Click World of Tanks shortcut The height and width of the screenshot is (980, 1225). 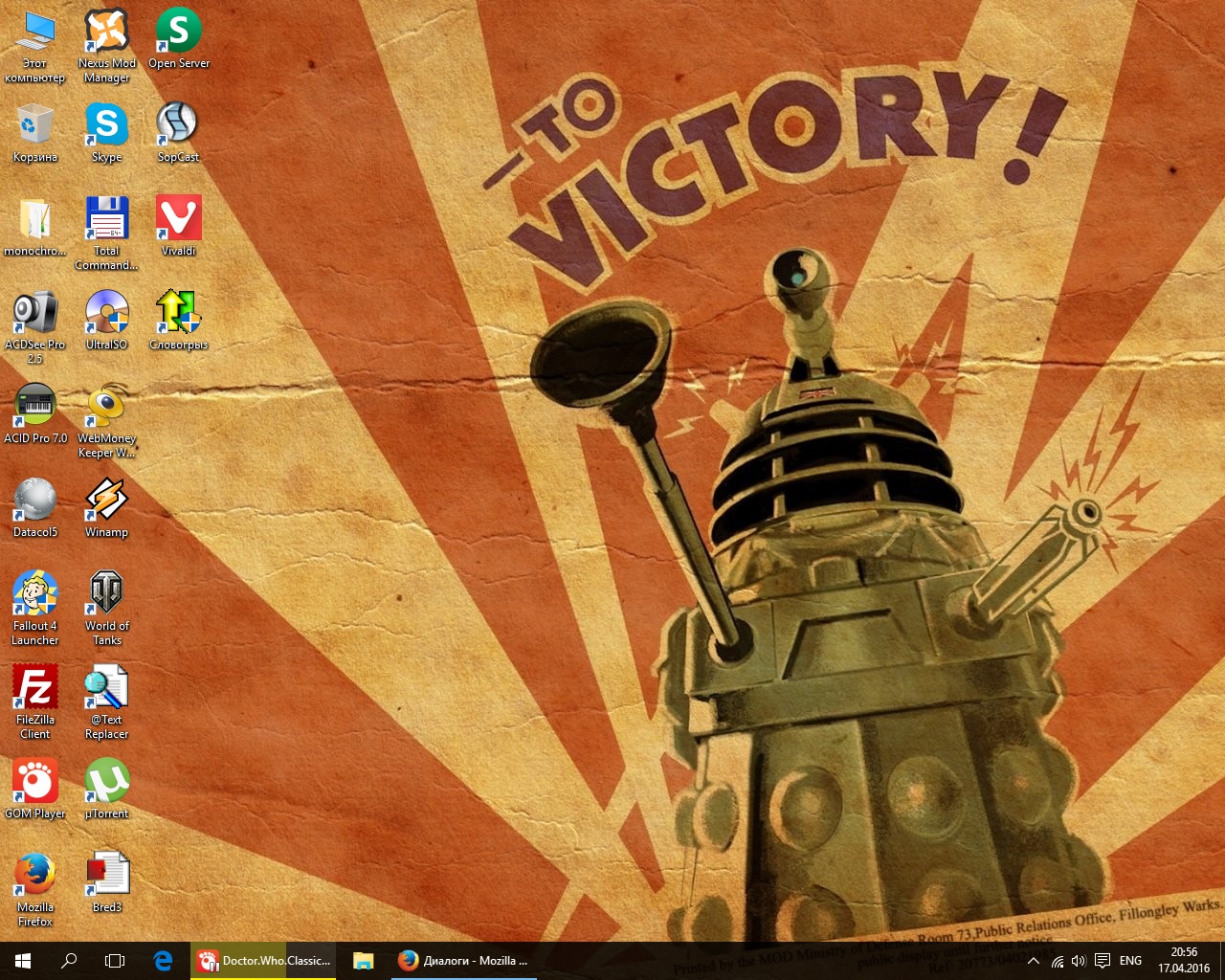click(107, 609)
